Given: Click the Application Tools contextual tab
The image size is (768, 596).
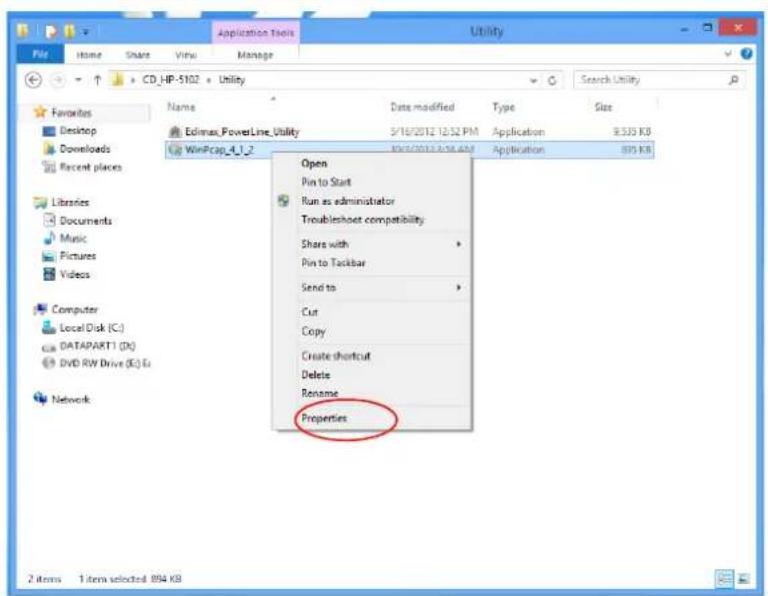Looking at the screenshot, I should [256, 33].
